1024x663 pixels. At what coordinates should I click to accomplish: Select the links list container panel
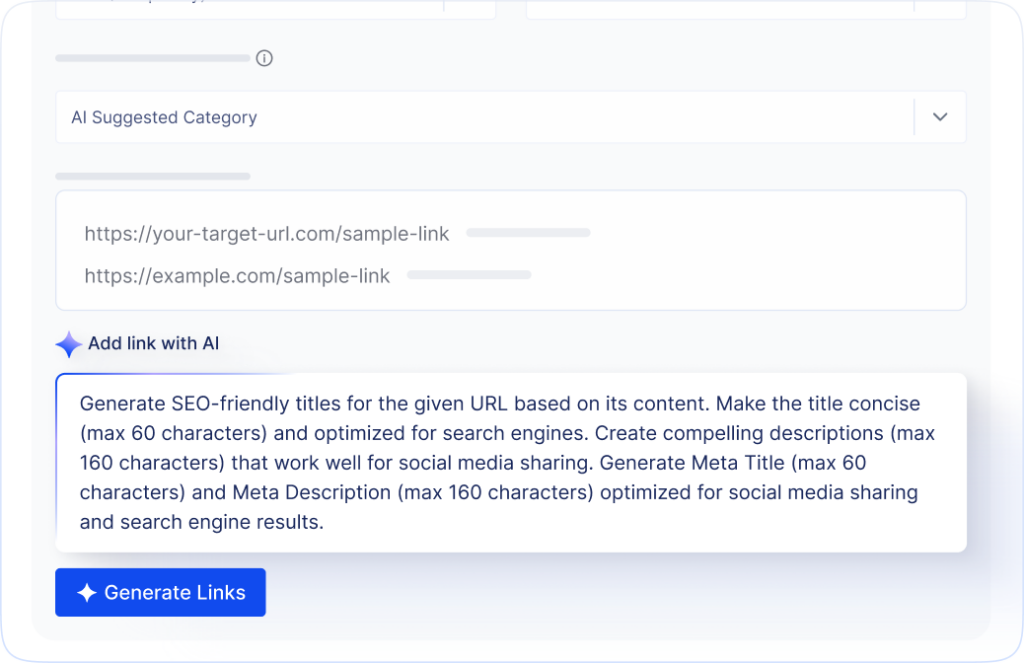[x=511, y=250]
